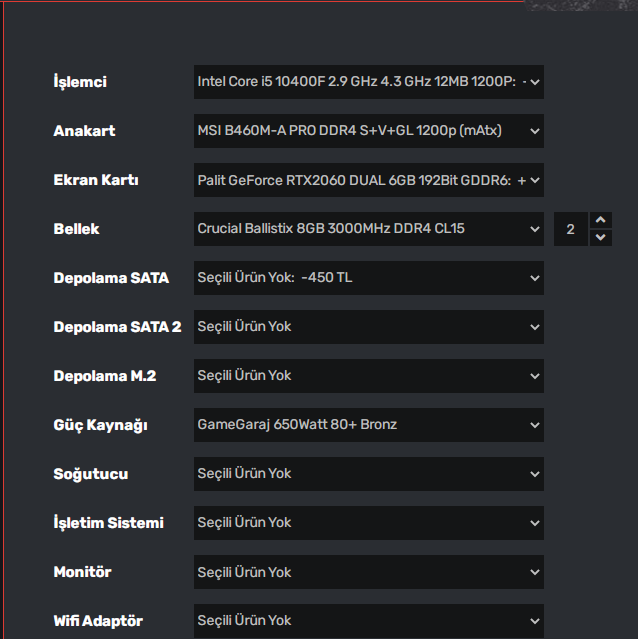638x639 pixels.
Task: Open the Güç Kaynağı power supply dropdown
Action: [x=368, y=425]
